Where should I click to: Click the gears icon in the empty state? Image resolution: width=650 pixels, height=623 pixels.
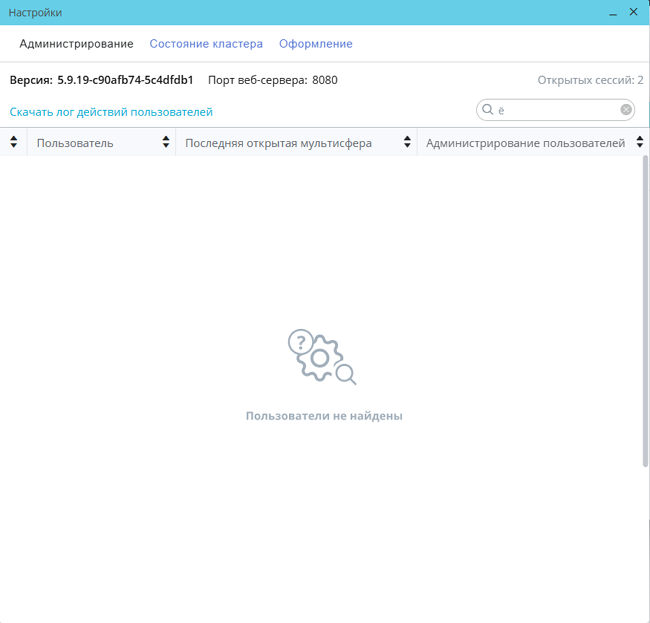tap(322, 357)
